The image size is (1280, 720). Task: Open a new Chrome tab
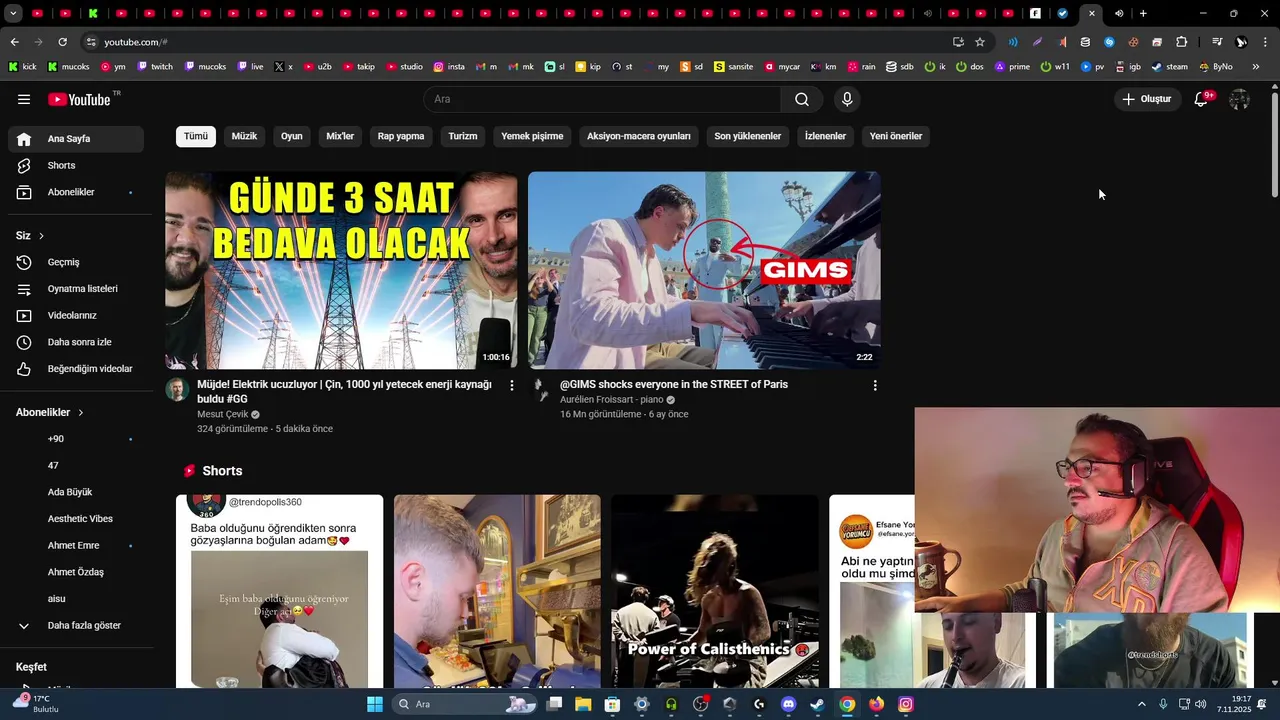pyautogui.click(x=1143, y=14)
